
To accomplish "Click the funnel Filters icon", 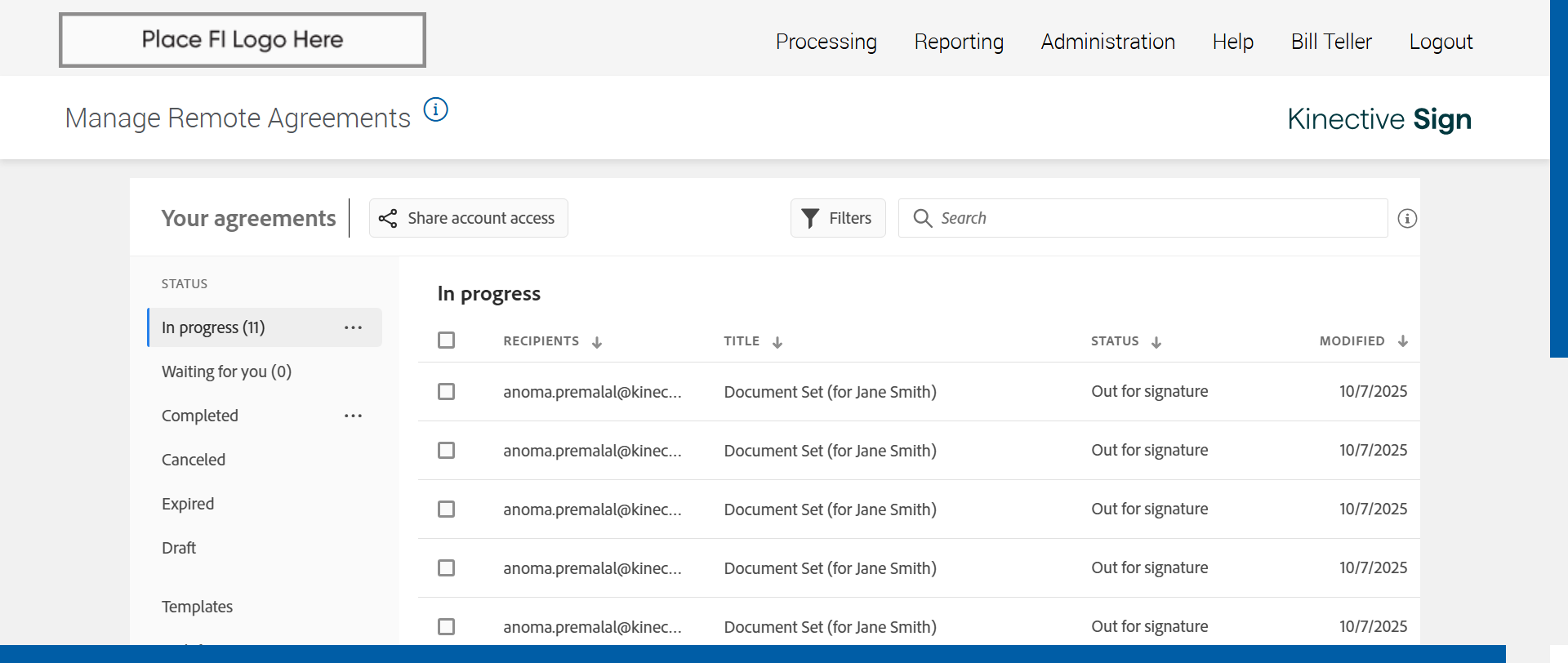I will click(810, 219).
